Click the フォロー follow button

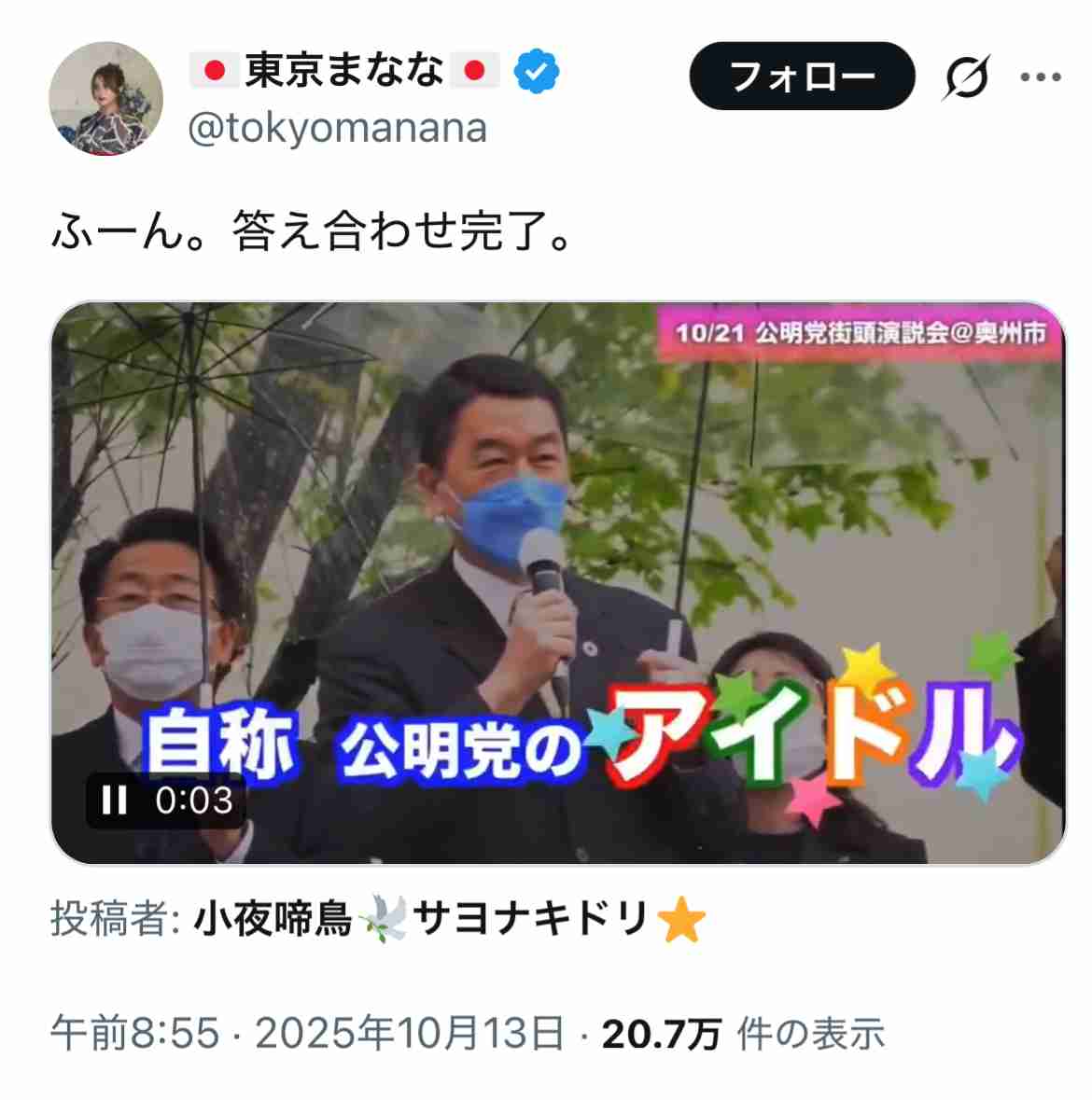802,76
